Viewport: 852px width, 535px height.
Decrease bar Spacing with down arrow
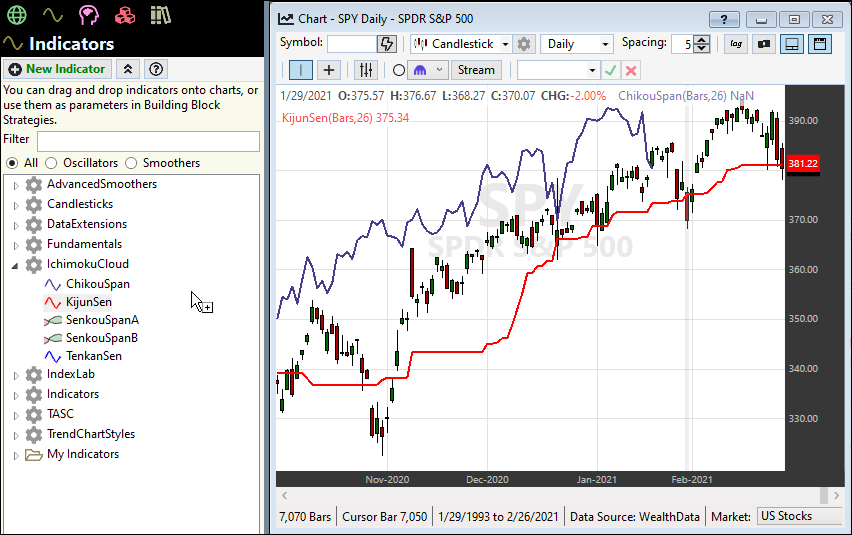(x=701, y=48)
